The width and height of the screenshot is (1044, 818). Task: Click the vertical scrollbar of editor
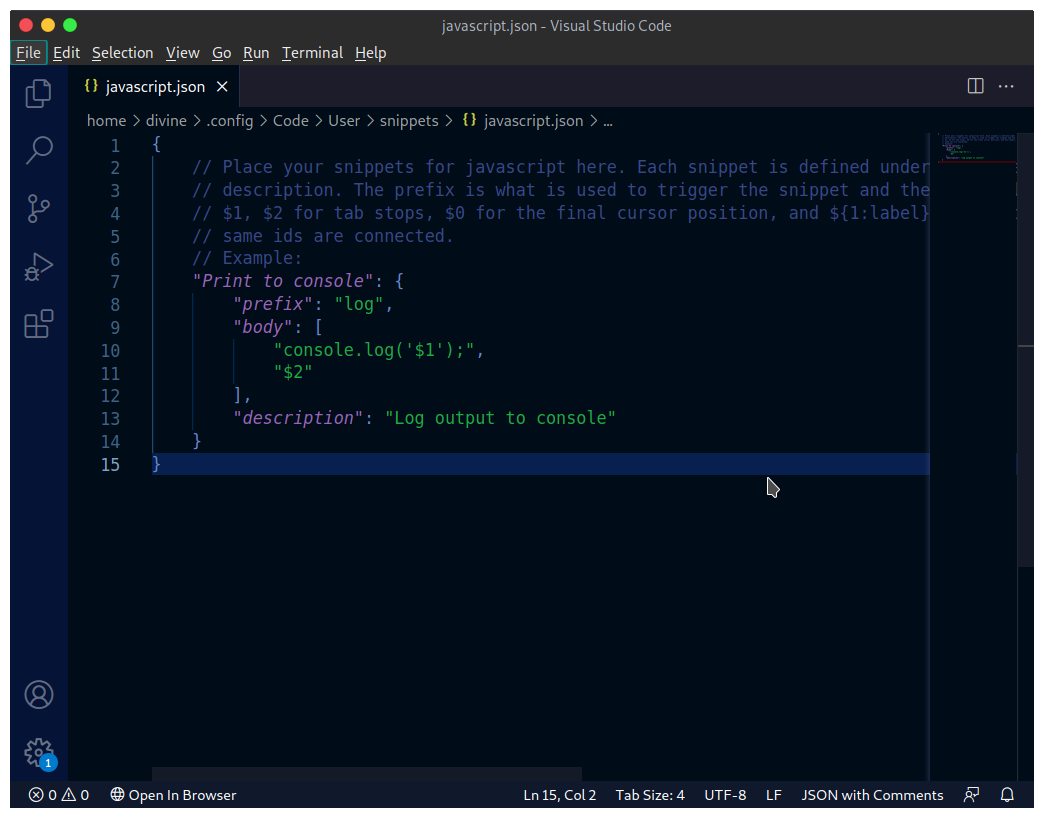pyautogui.click(x=1025, y=349)
